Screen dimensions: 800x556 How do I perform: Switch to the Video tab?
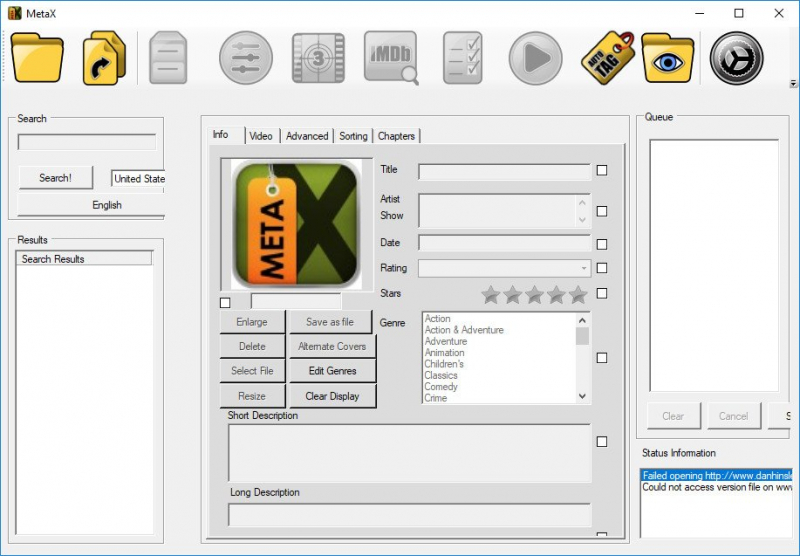260,136
